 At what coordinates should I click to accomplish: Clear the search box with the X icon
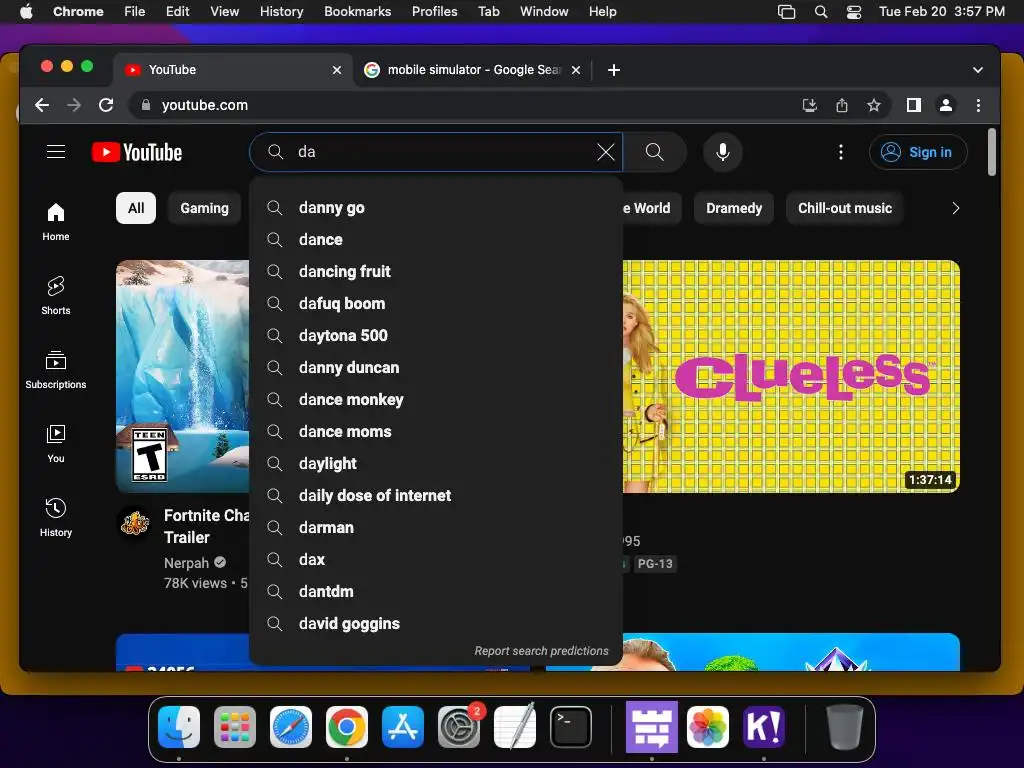(606, 152)
